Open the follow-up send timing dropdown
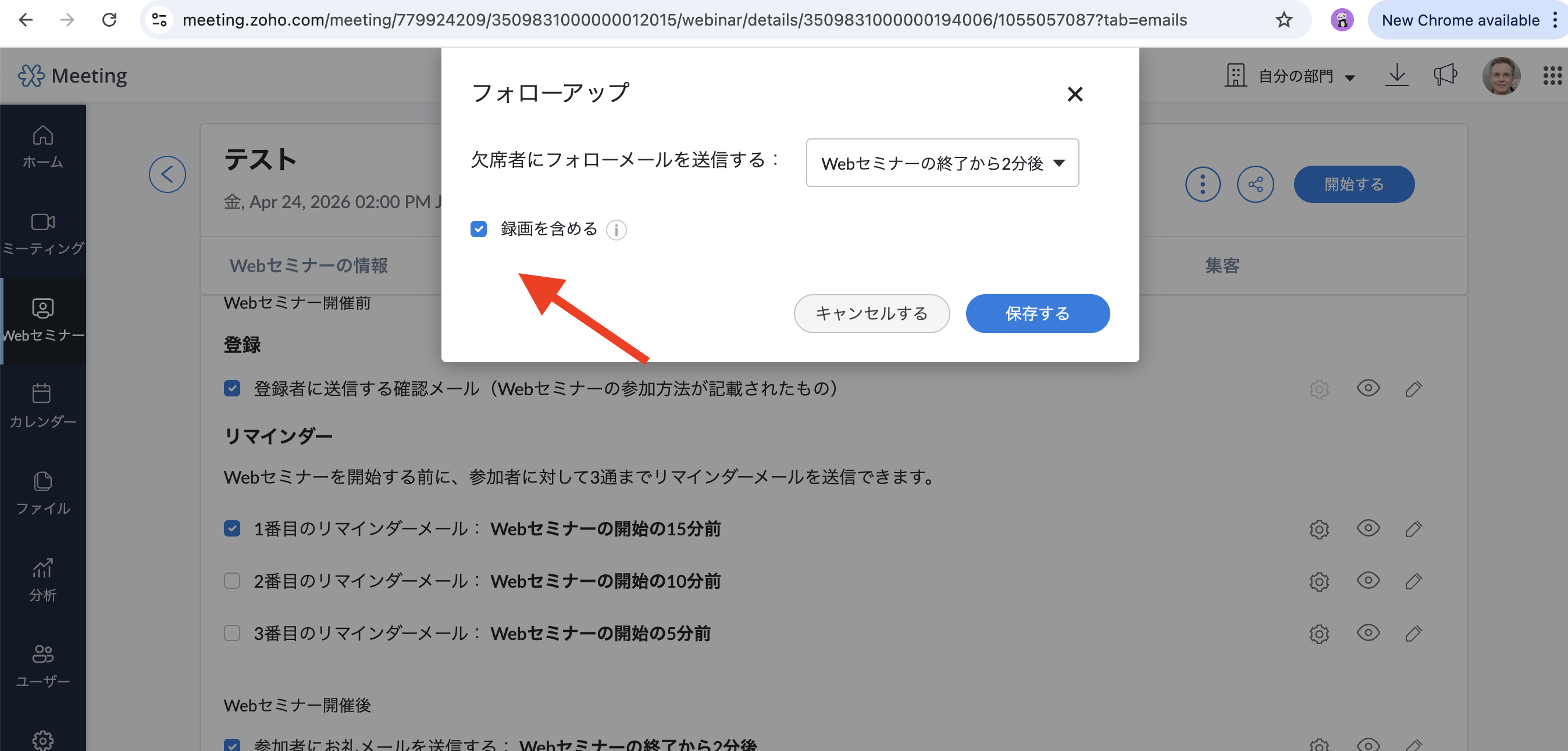The height and width of the screenshot is (751, 1568). click(x=942, y=163)
